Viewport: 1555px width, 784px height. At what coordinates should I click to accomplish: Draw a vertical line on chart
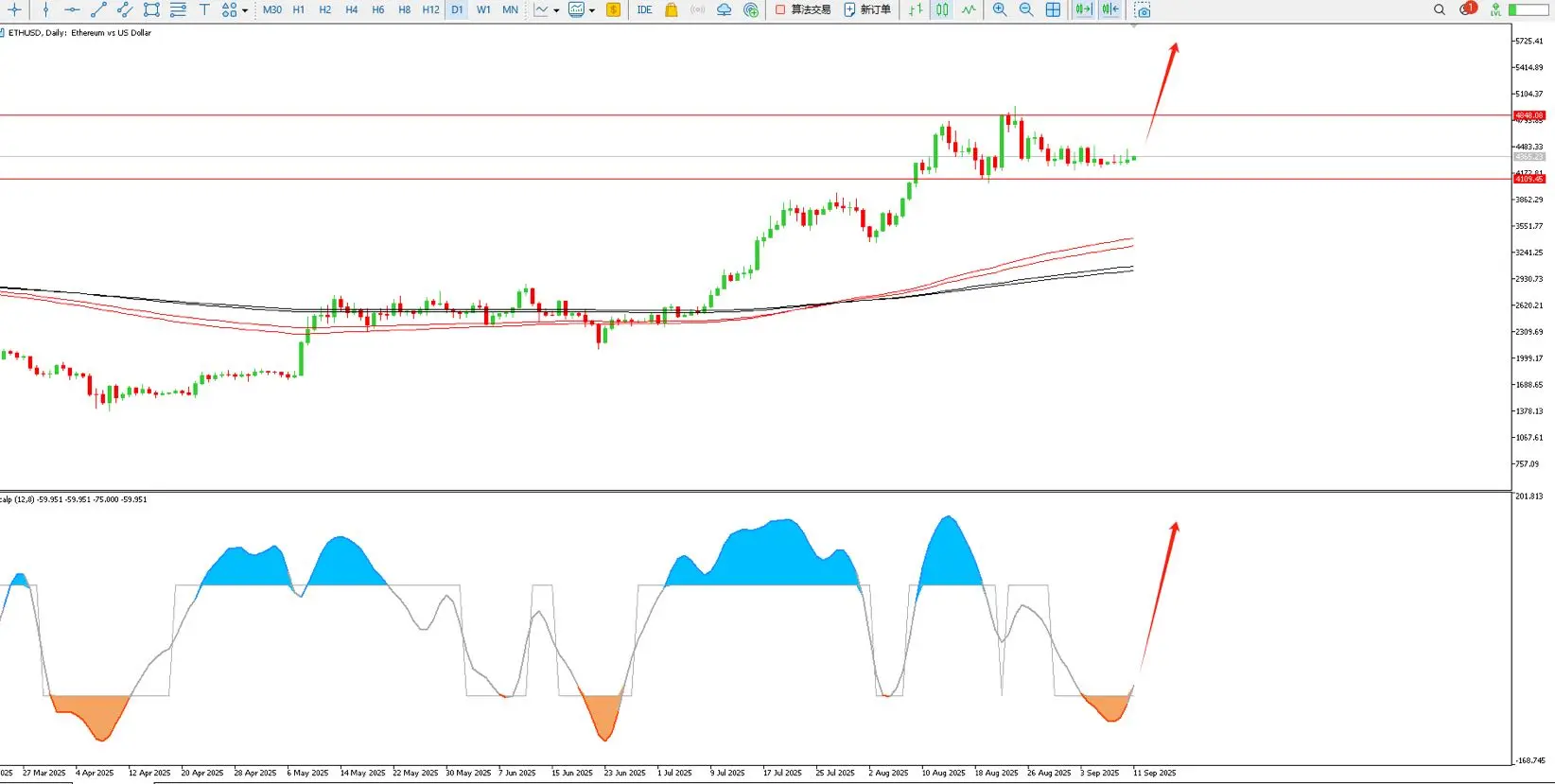45,9
